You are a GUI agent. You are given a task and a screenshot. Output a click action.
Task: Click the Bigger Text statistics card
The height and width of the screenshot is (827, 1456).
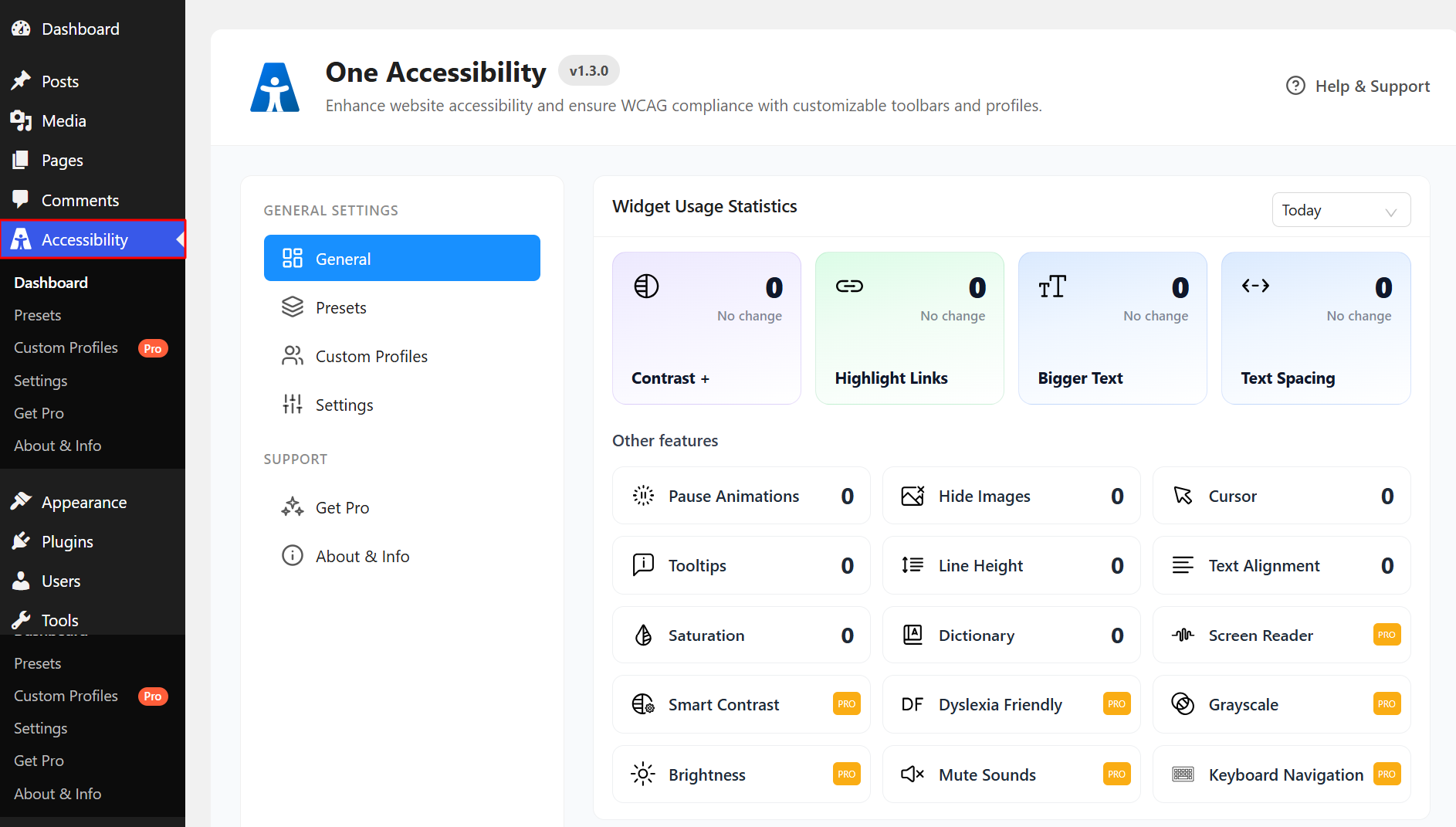point(1112,328)
